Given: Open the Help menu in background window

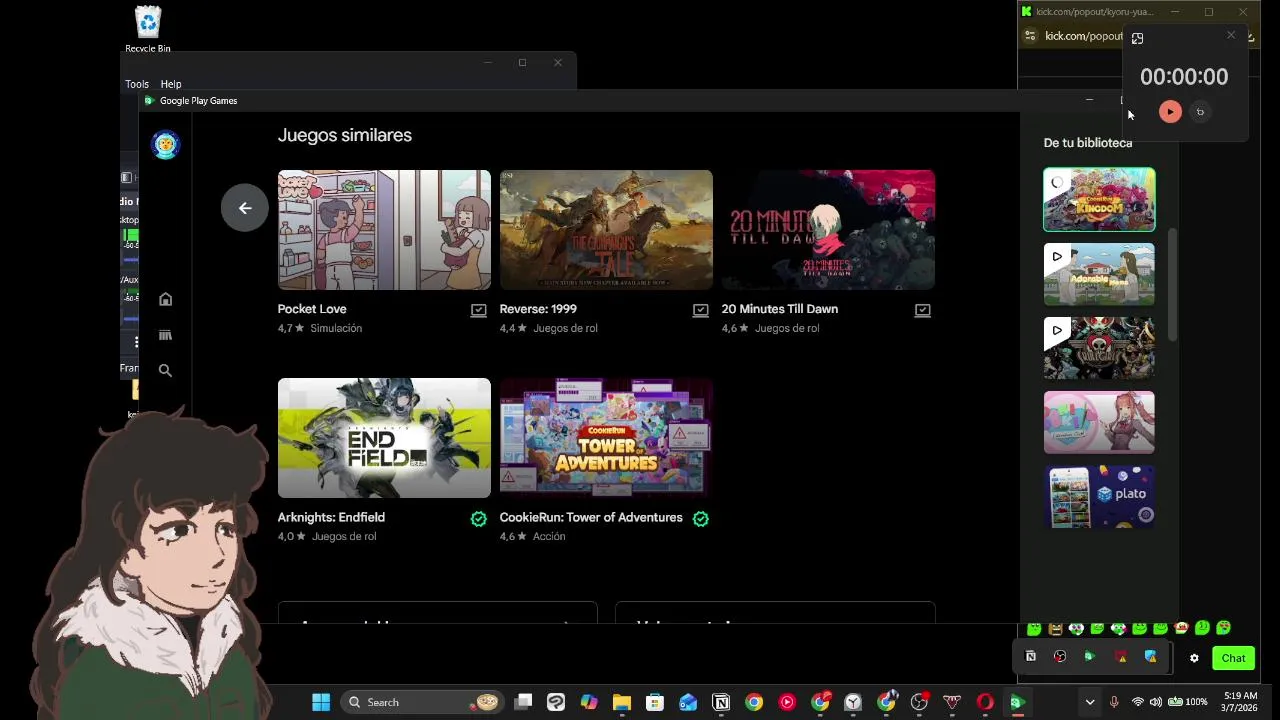Looking at the screenshot, I should (171, 84).
